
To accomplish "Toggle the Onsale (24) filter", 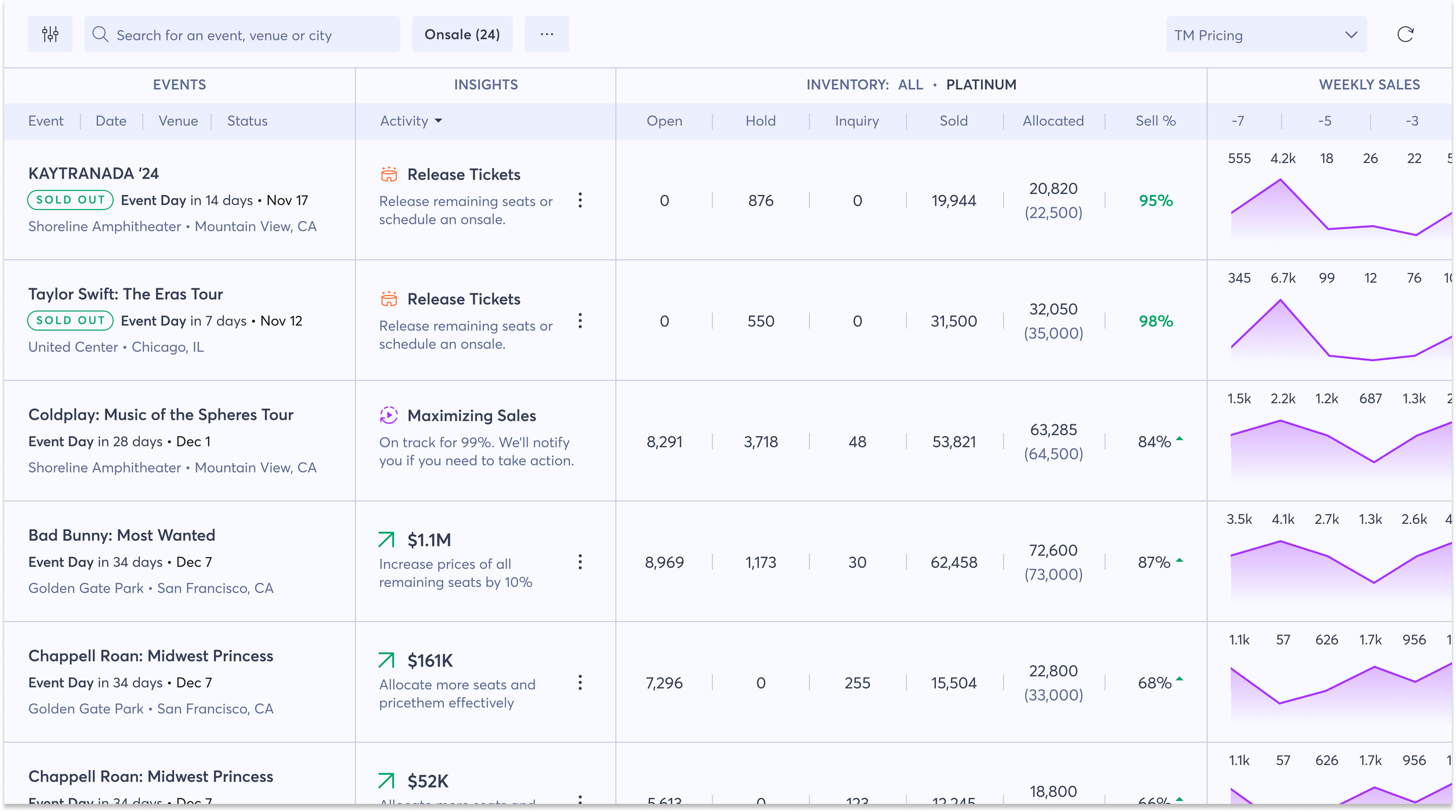I will 462,34.
